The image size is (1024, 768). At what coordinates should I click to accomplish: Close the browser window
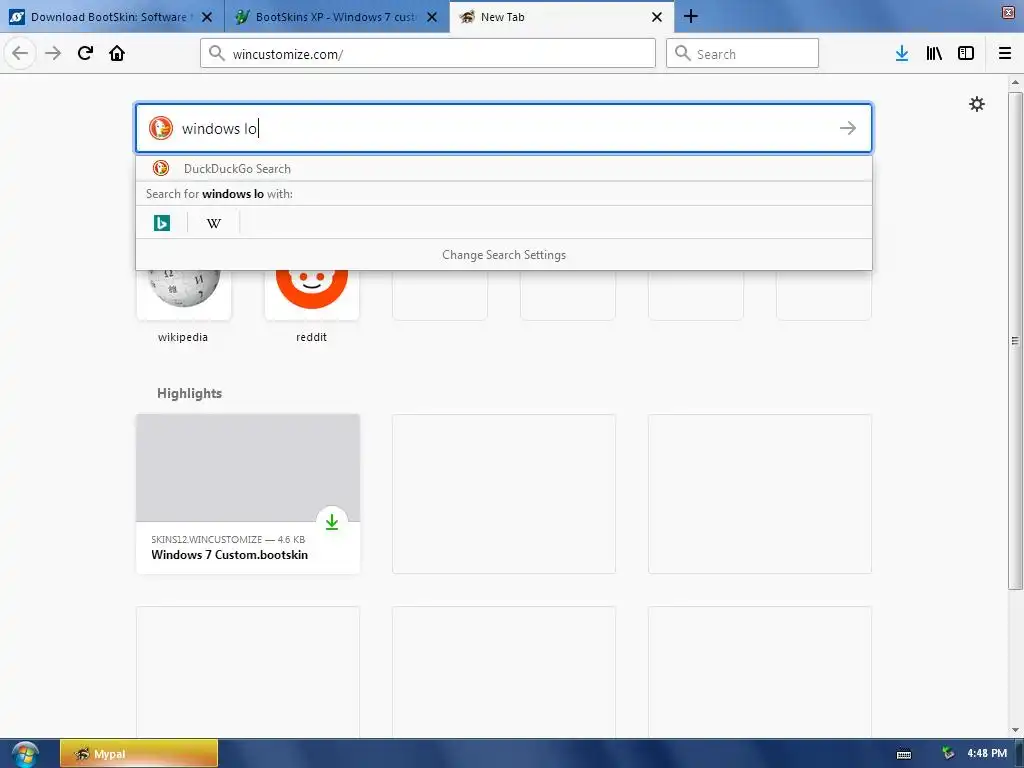click(x=1008, y=12)
